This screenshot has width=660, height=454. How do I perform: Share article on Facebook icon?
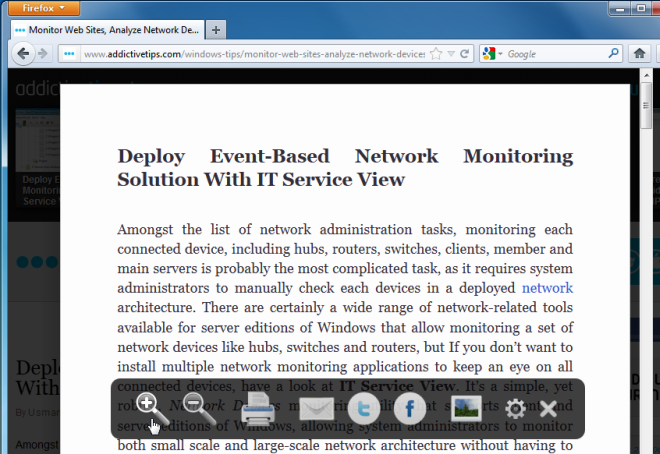point(410,409)
